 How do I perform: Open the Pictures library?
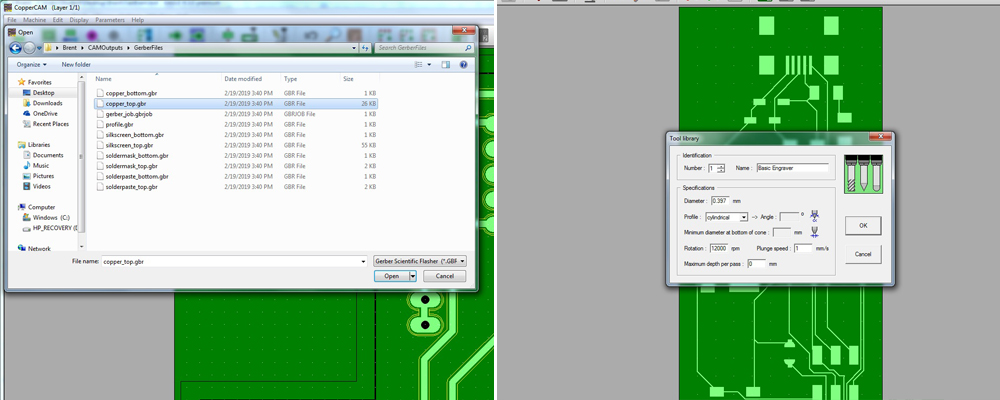tap(43, 175)
